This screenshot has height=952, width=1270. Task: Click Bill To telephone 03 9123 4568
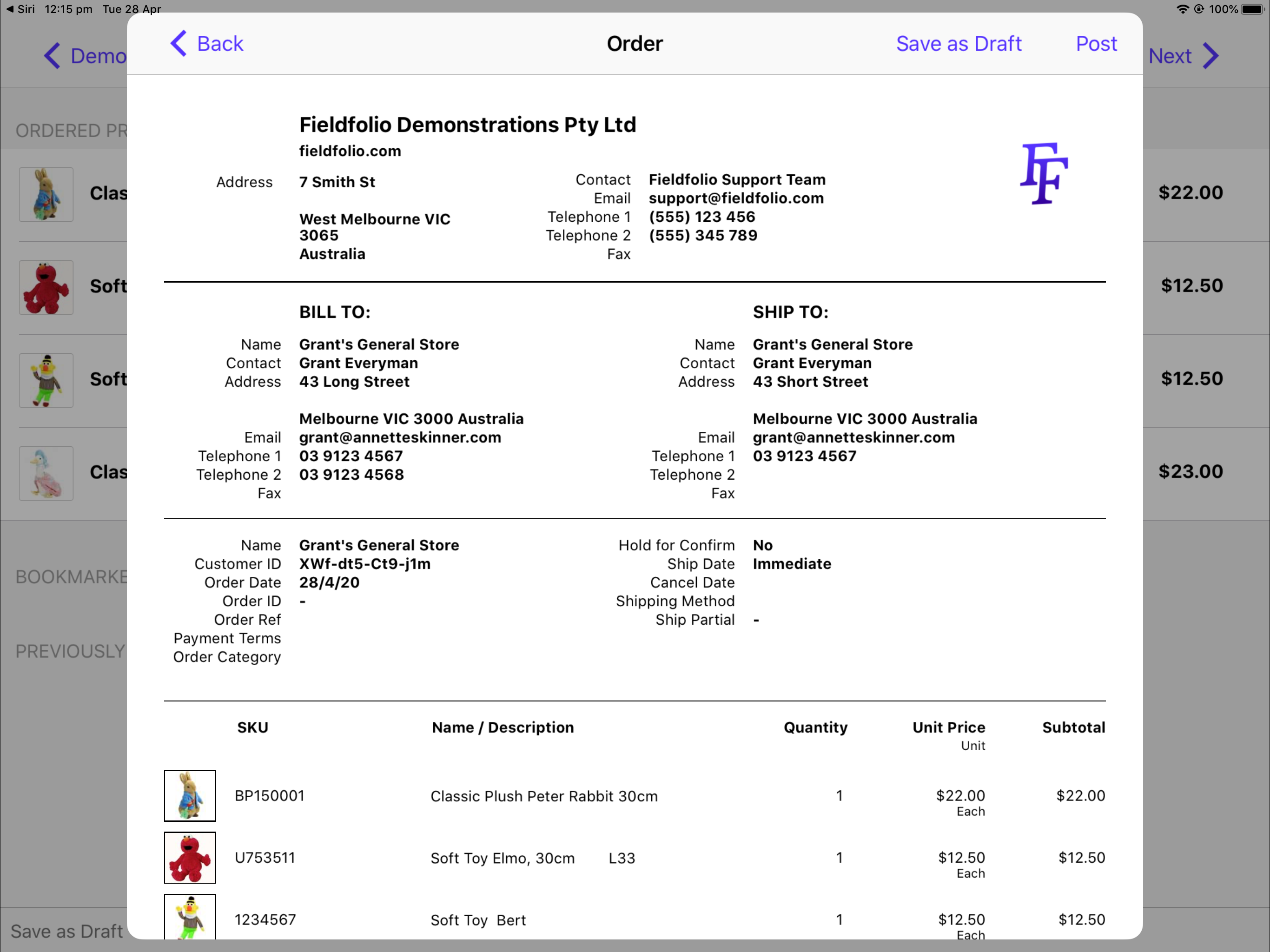tap(351, 475)
